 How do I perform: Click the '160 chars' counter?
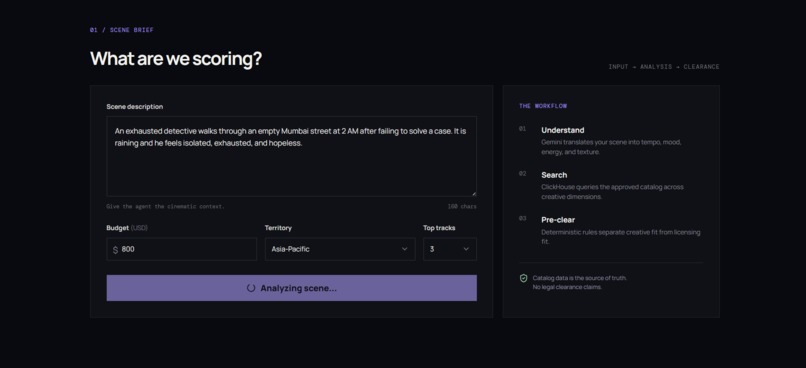(x=462, y=207)
